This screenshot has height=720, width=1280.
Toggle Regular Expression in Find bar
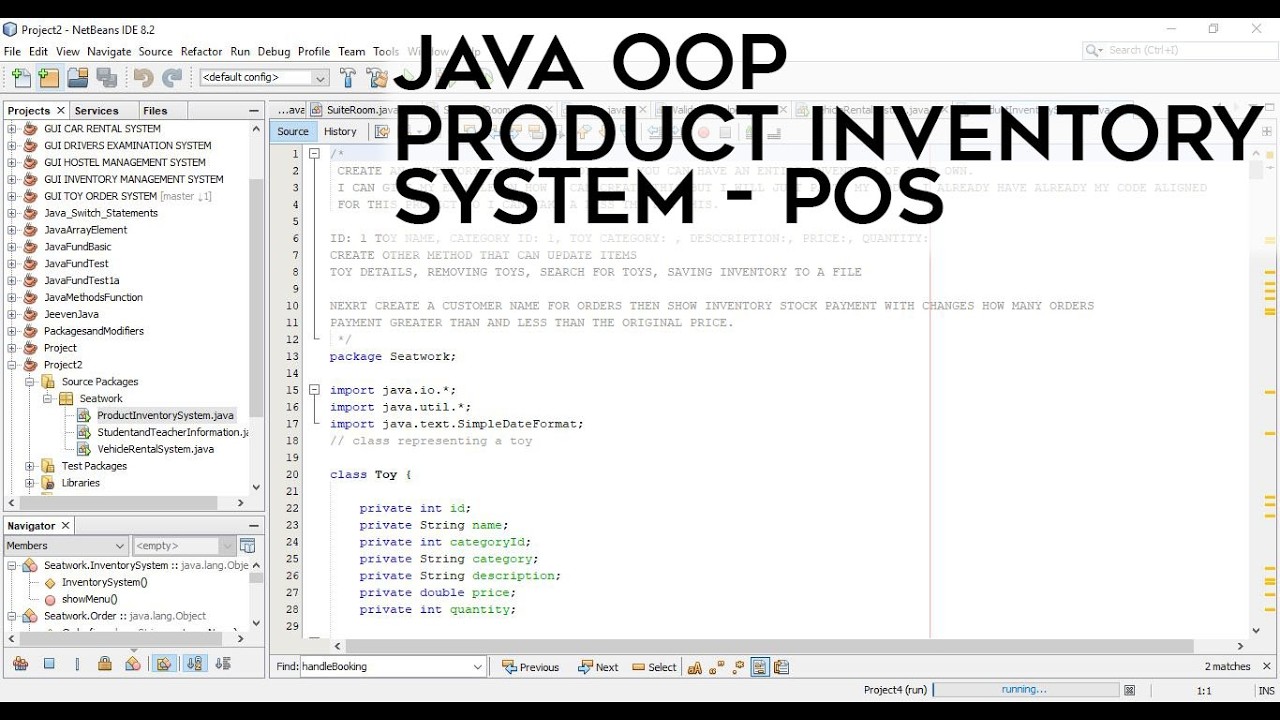[x=738, y=667]
